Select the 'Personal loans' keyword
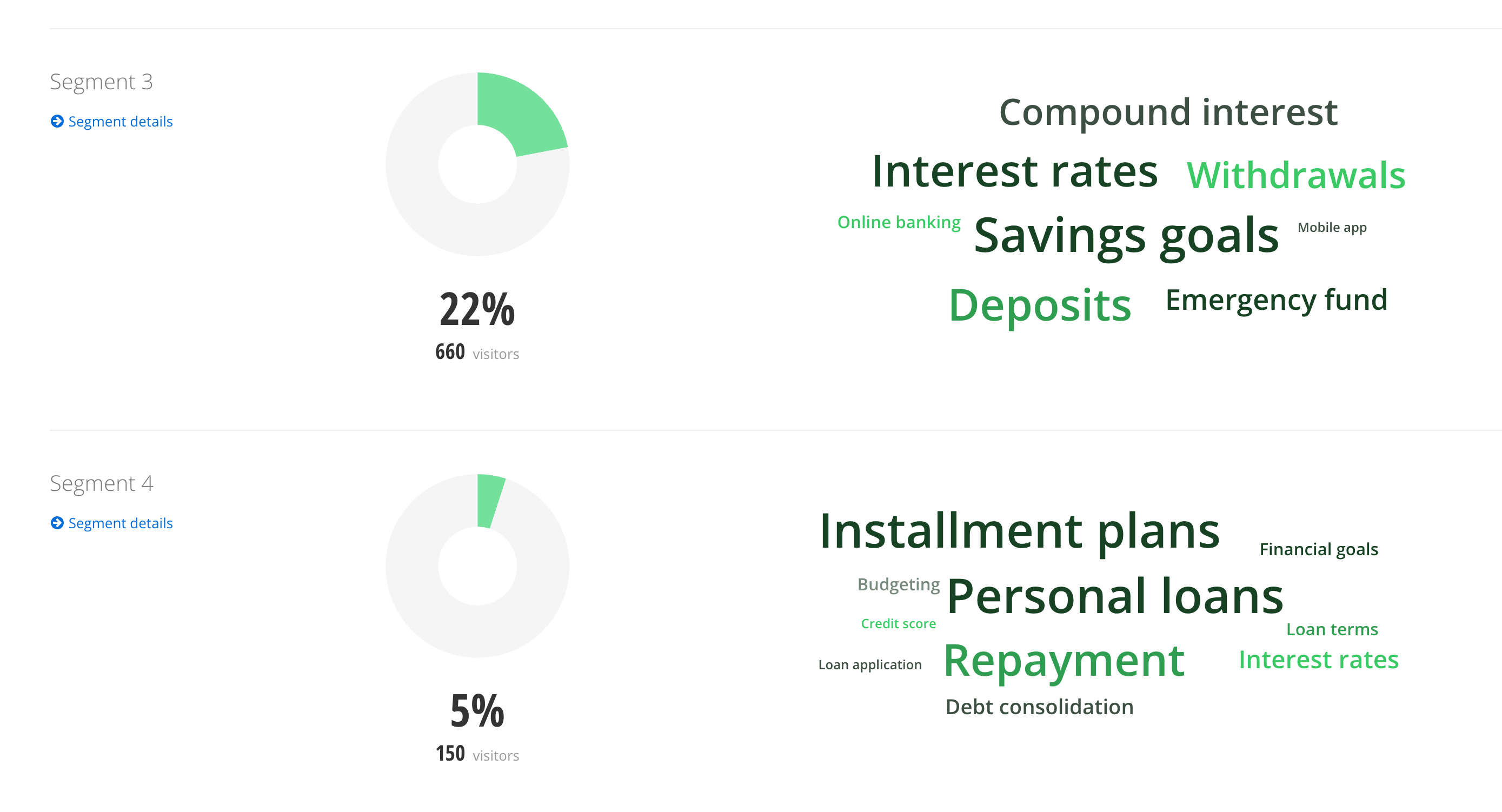This screenshot has width=1502, height=812. 1115,596
